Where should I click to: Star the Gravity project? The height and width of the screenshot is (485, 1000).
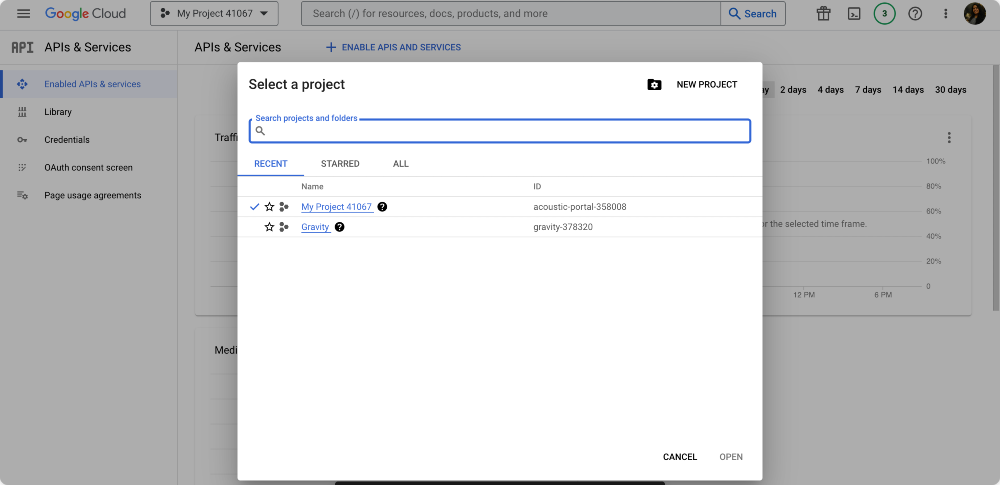[x=269, y=227]
